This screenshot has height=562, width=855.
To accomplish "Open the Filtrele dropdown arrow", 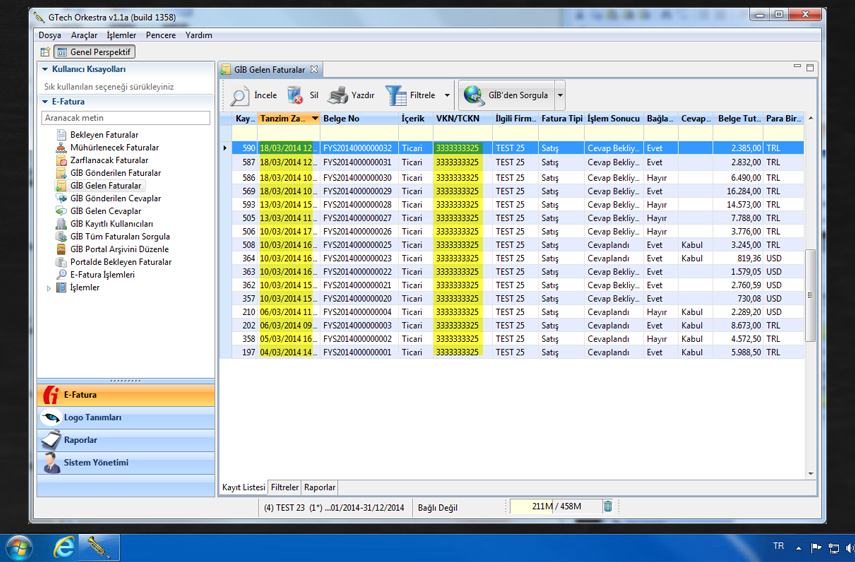I will (x=447, y=95).
